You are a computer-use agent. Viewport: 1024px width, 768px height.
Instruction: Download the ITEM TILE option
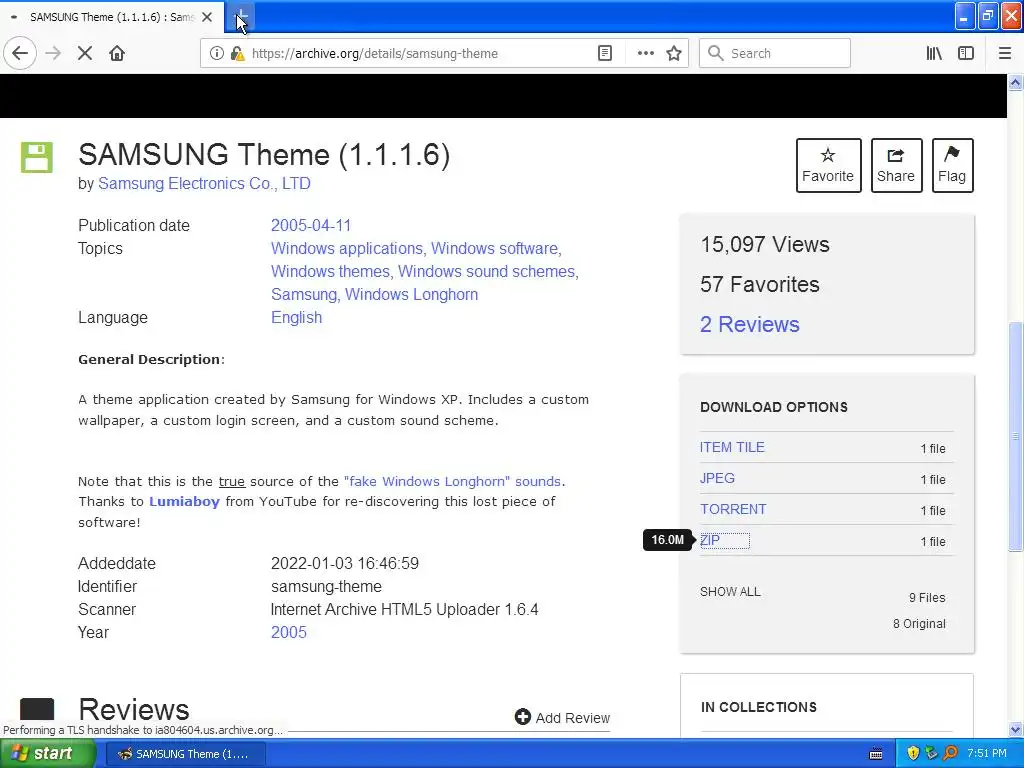click(732, 447)
